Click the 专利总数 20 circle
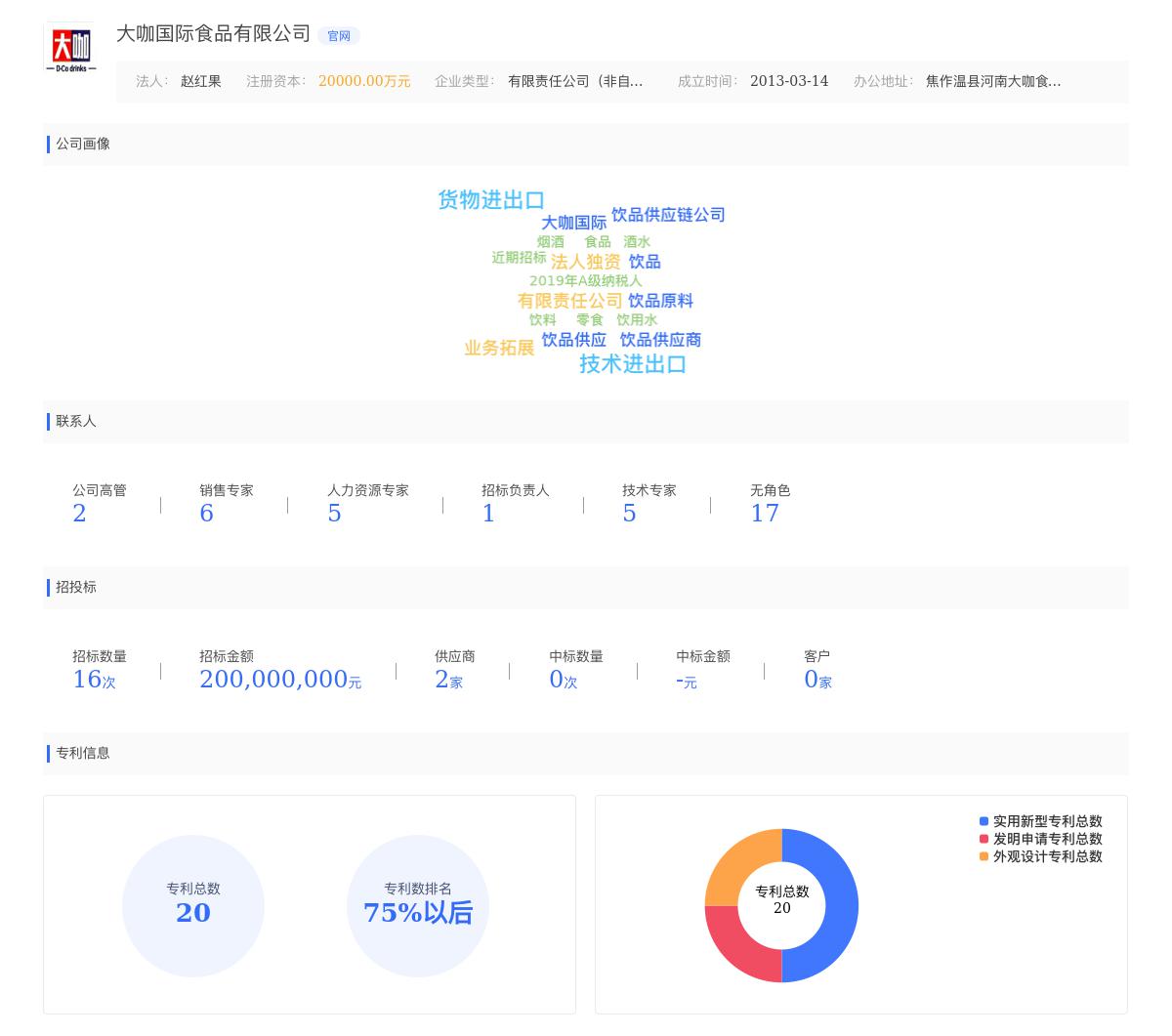 (193, 906)
